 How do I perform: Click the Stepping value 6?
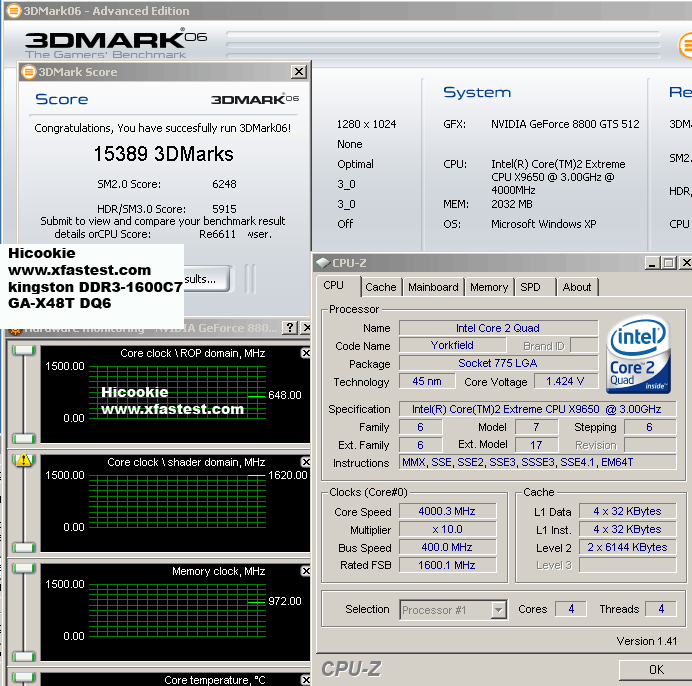pyautogui.click(x=650, y=427)
